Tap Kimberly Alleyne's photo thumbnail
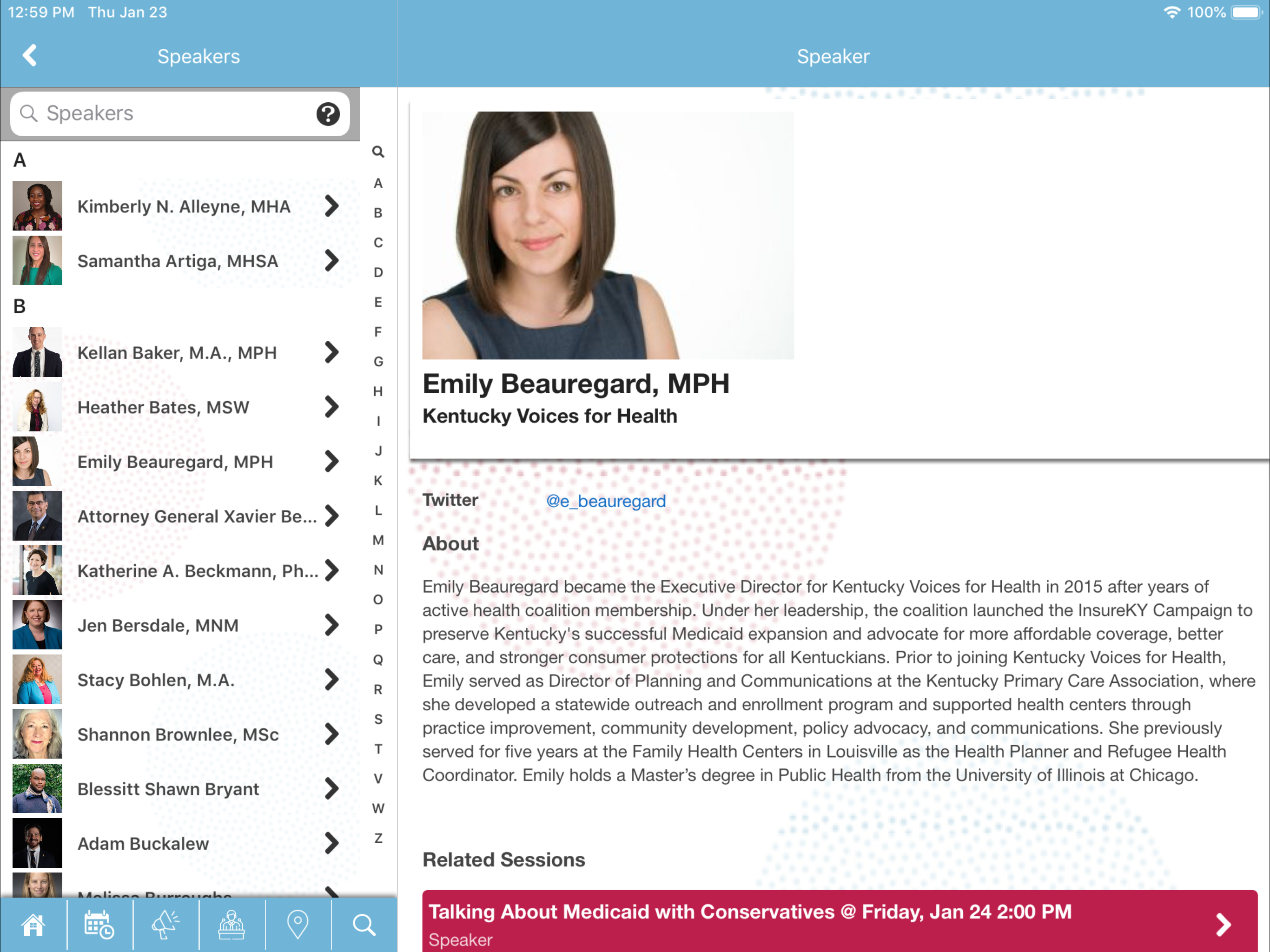The height and width of the screenshot is (952, 1270). [37, 205]
